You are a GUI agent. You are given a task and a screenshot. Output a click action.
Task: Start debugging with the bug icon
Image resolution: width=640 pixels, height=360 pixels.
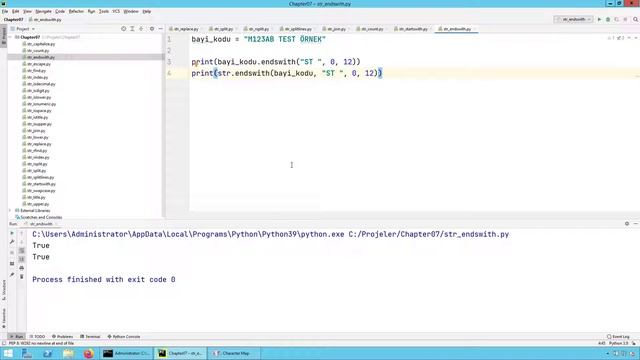(x=608, y=19)
